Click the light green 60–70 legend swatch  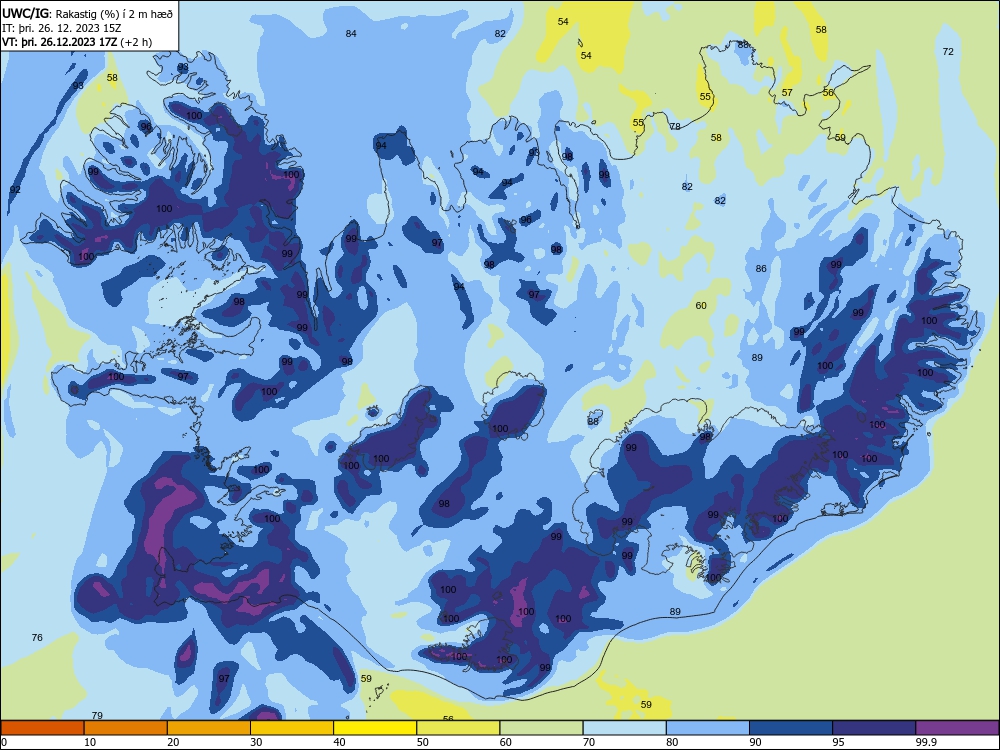pyautogui.click(x=541, y=728)
